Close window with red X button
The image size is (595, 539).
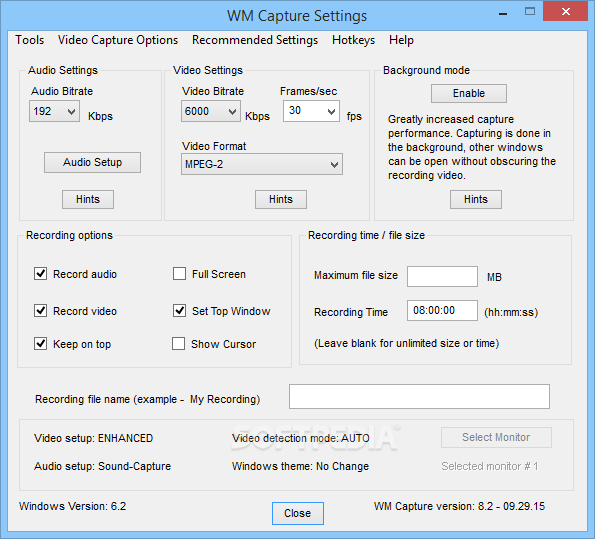(565, 11)
